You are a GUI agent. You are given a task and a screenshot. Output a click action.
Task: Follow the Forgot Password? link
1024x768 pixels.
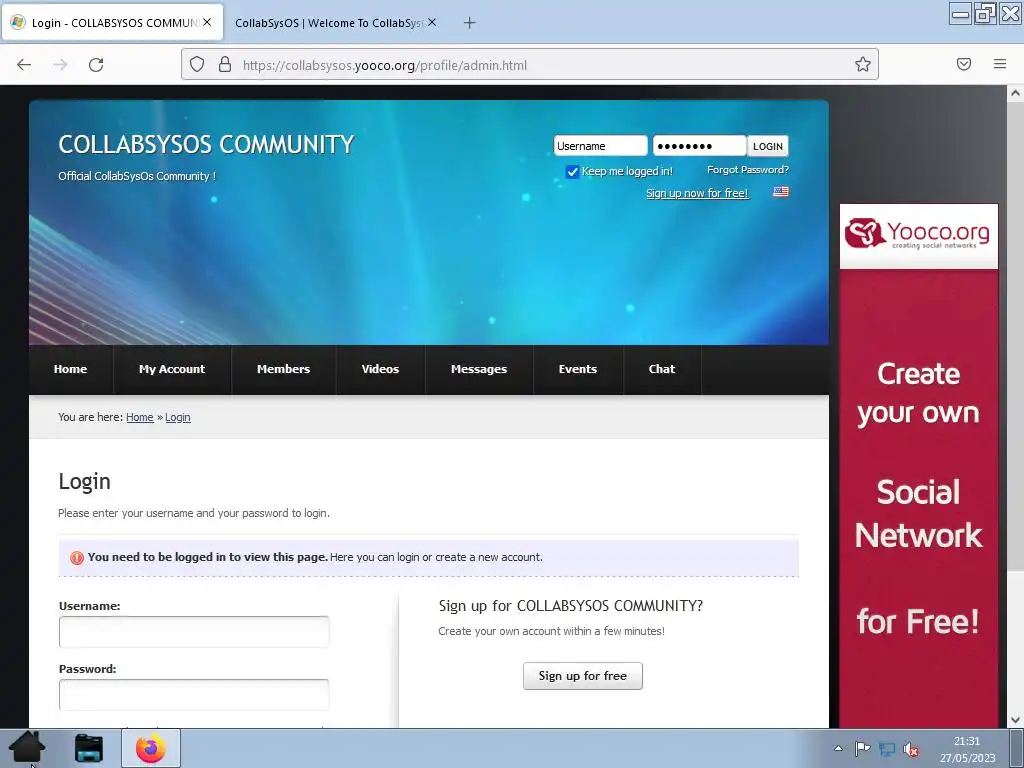(x=748, y=170)
